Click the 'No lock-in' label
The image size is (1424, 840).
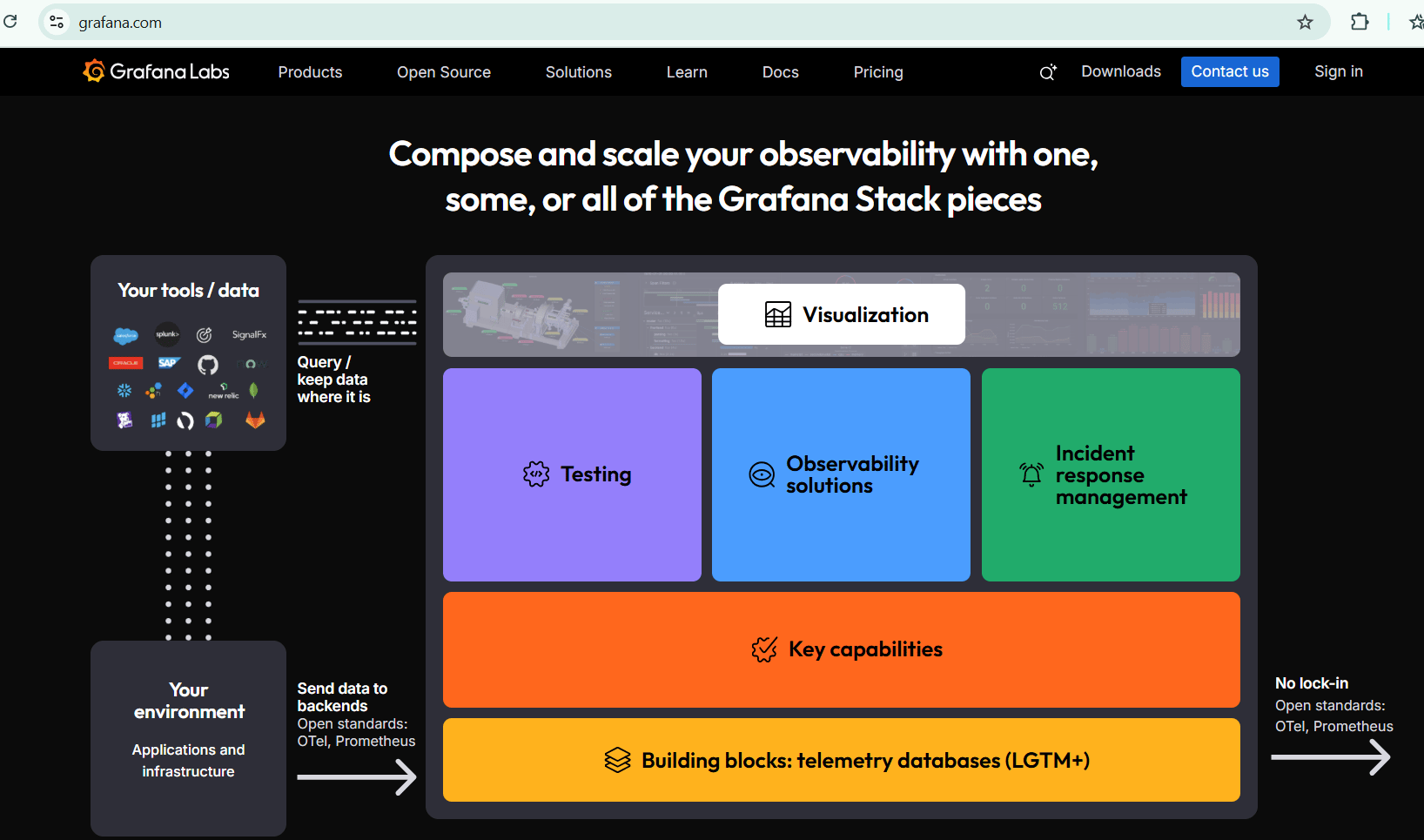[x=1312, y=683]
